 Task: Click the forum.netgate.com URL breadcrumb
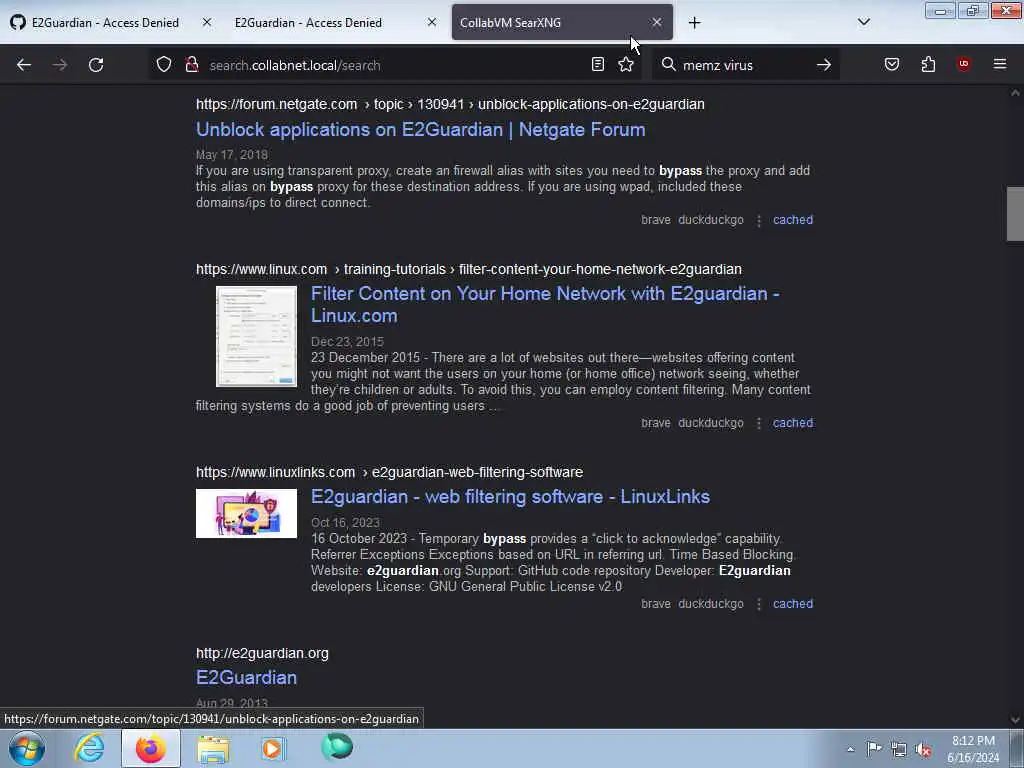point(450,104)
